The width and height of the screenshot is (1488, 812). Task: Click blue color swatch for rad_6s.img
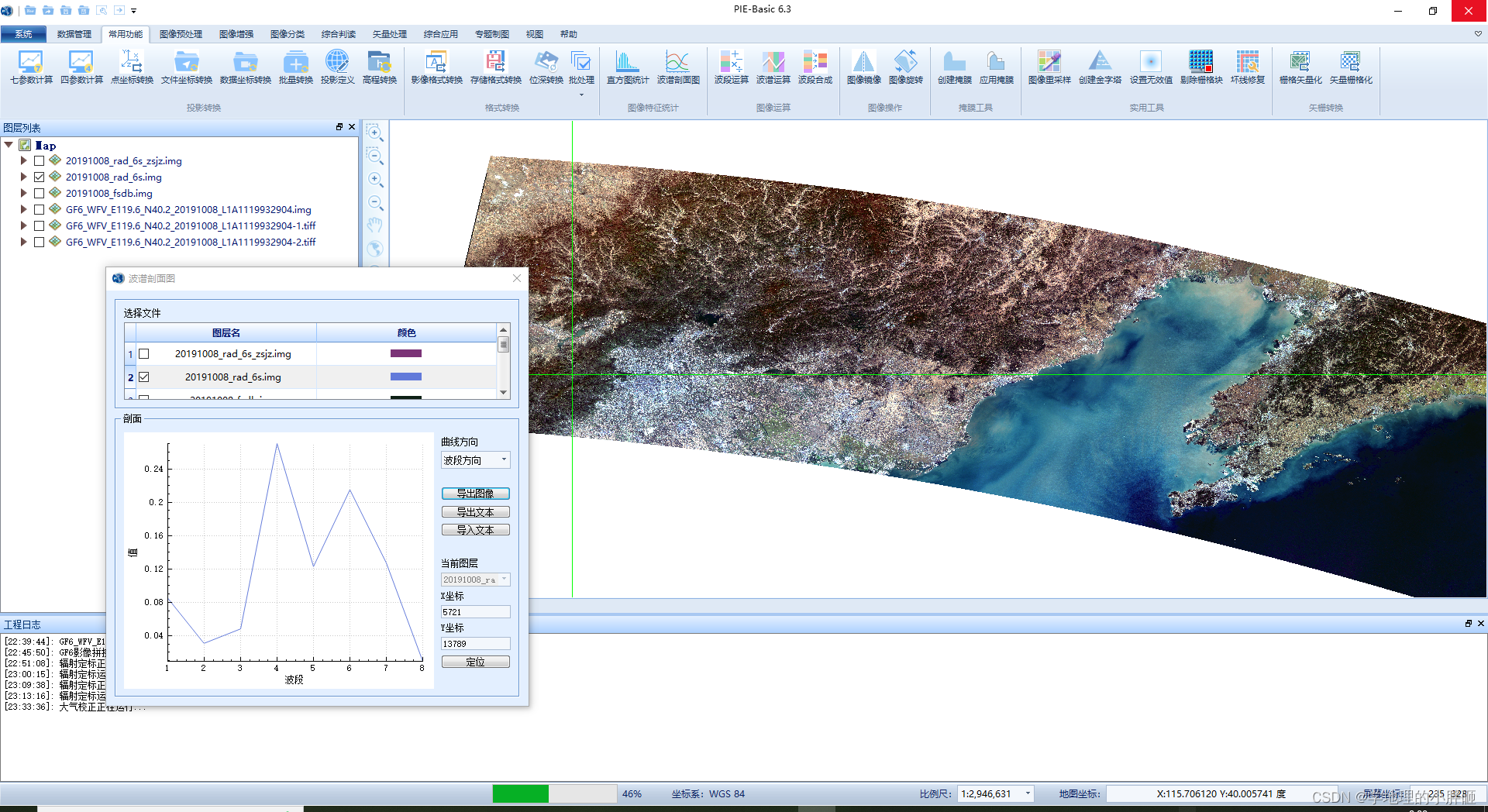(x=406, y=377)
